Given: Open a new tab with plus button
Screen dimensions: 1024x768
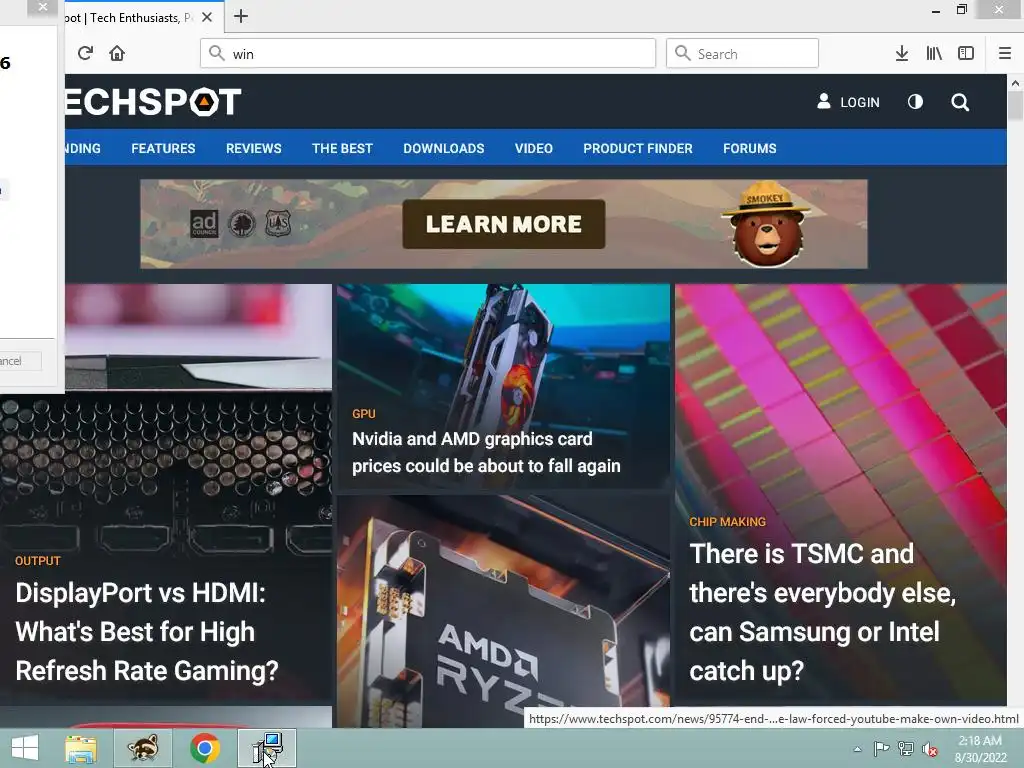Looking at the screenshot, I should [x=240, y=16].
